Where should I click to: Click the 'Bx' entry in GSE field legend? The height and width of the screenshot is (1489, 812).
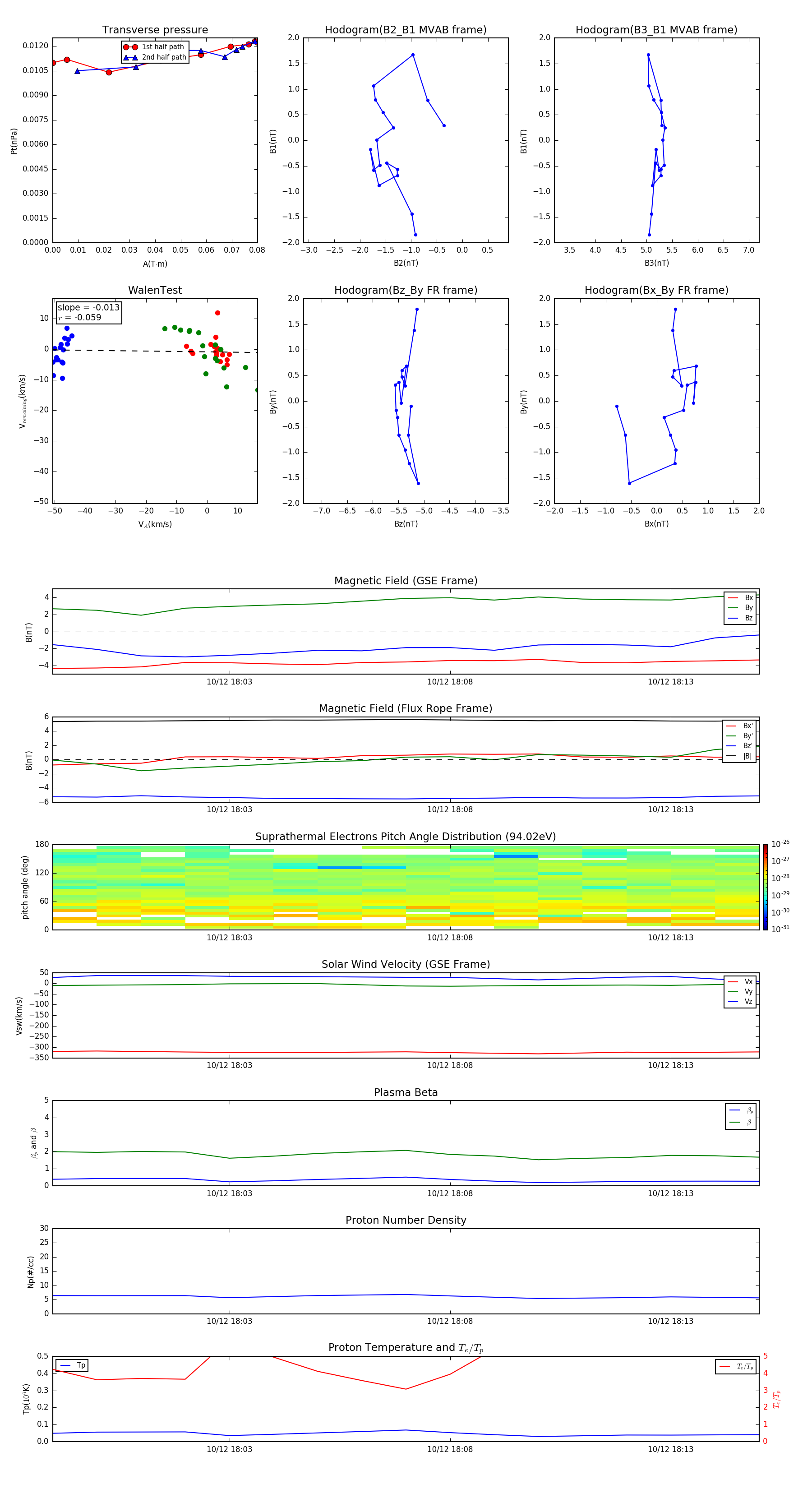(x=740, y=598)
